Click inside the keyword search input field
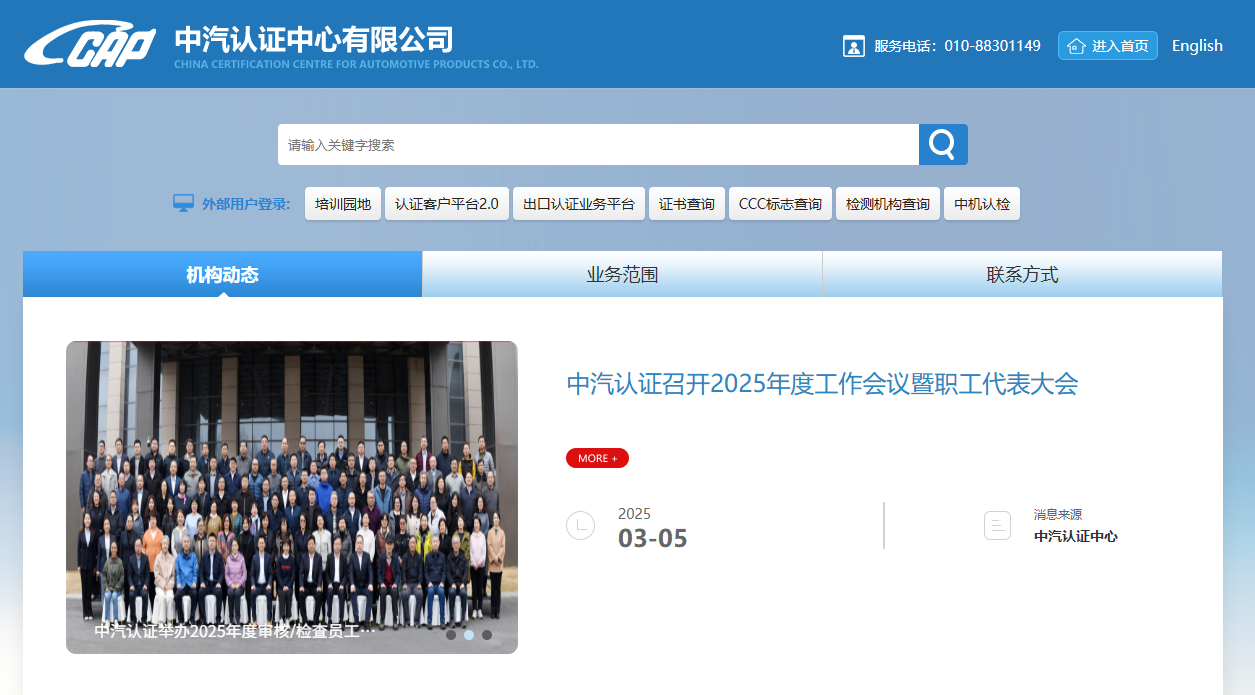 [598, 143]
